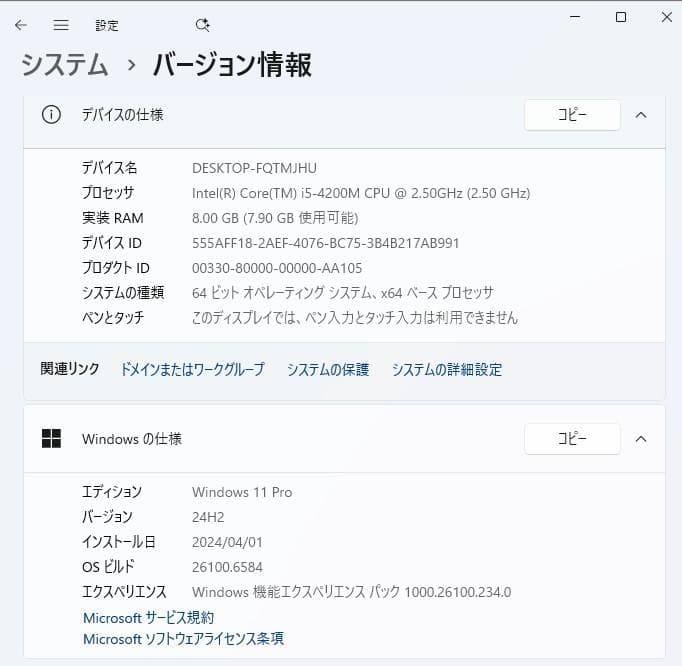
Task: Click the search icon in title bar
Action: tap(202, 25)
